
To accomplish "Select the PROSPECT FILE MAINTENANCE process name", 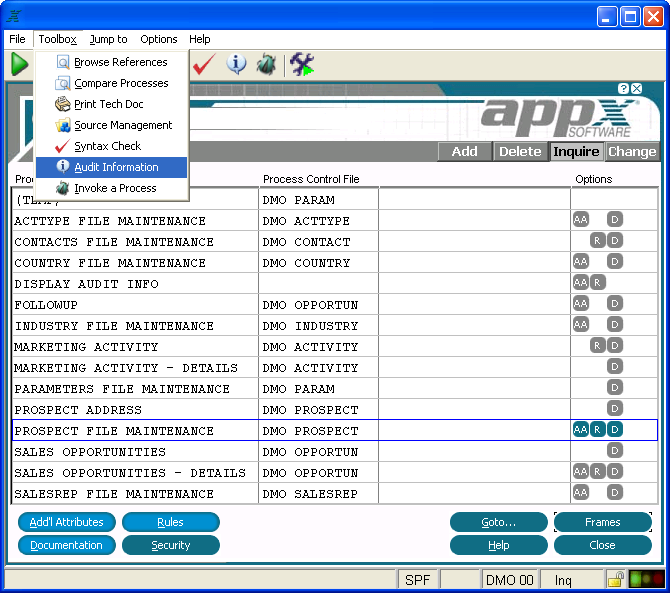I will [114, 431].
